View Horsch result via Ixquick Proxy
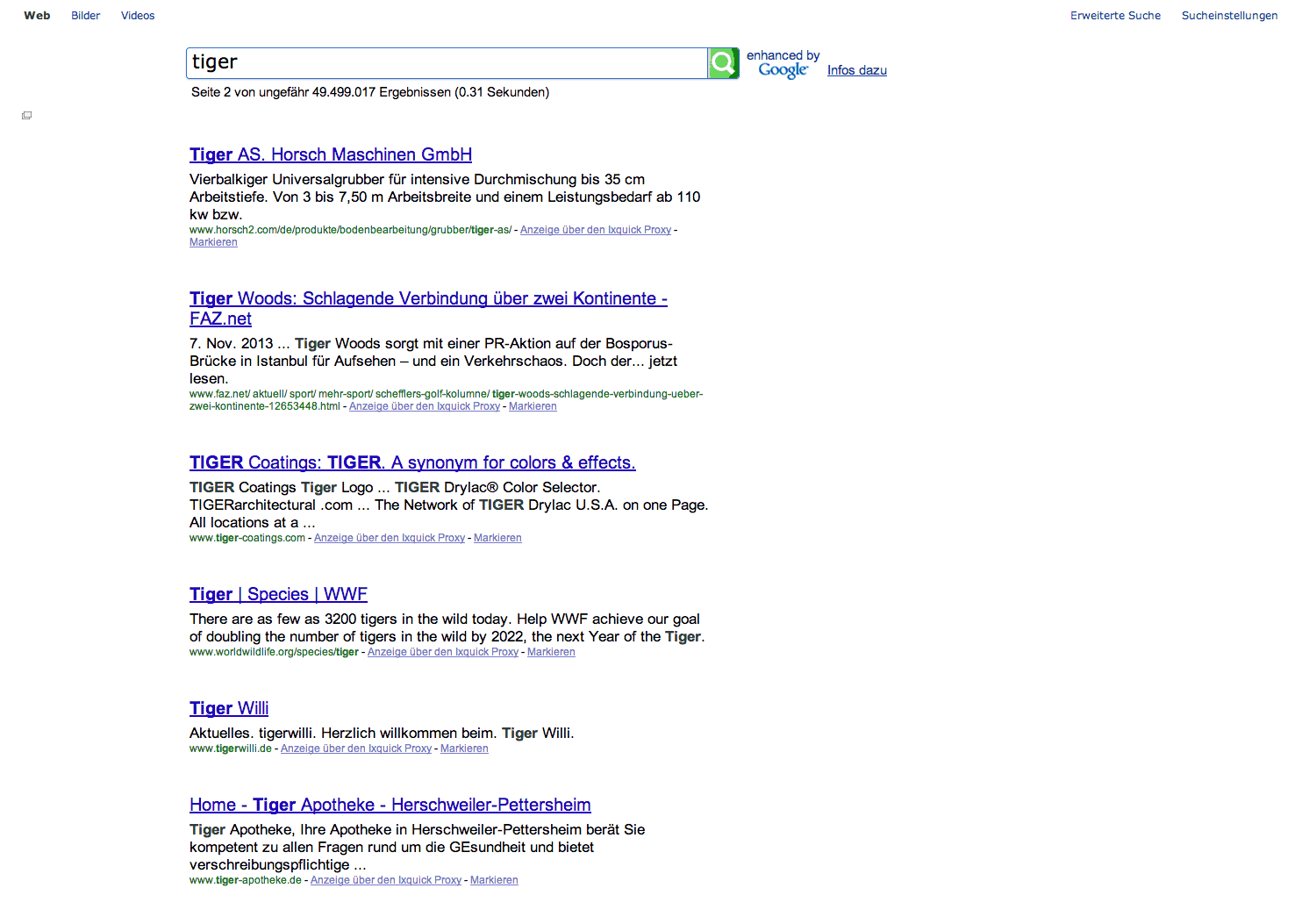Screen dimensions: 1302x924 coord(596,230)
